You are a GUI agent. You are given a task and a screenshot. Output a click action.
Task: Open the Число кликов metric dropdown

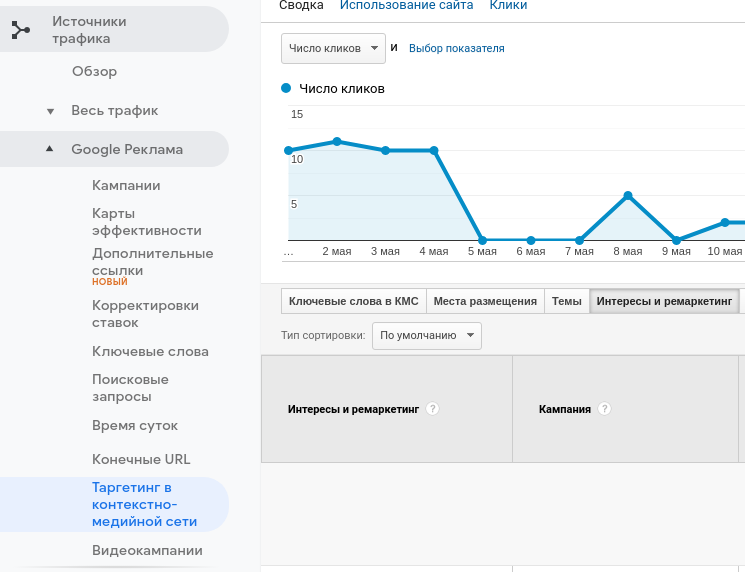point(334,48)
